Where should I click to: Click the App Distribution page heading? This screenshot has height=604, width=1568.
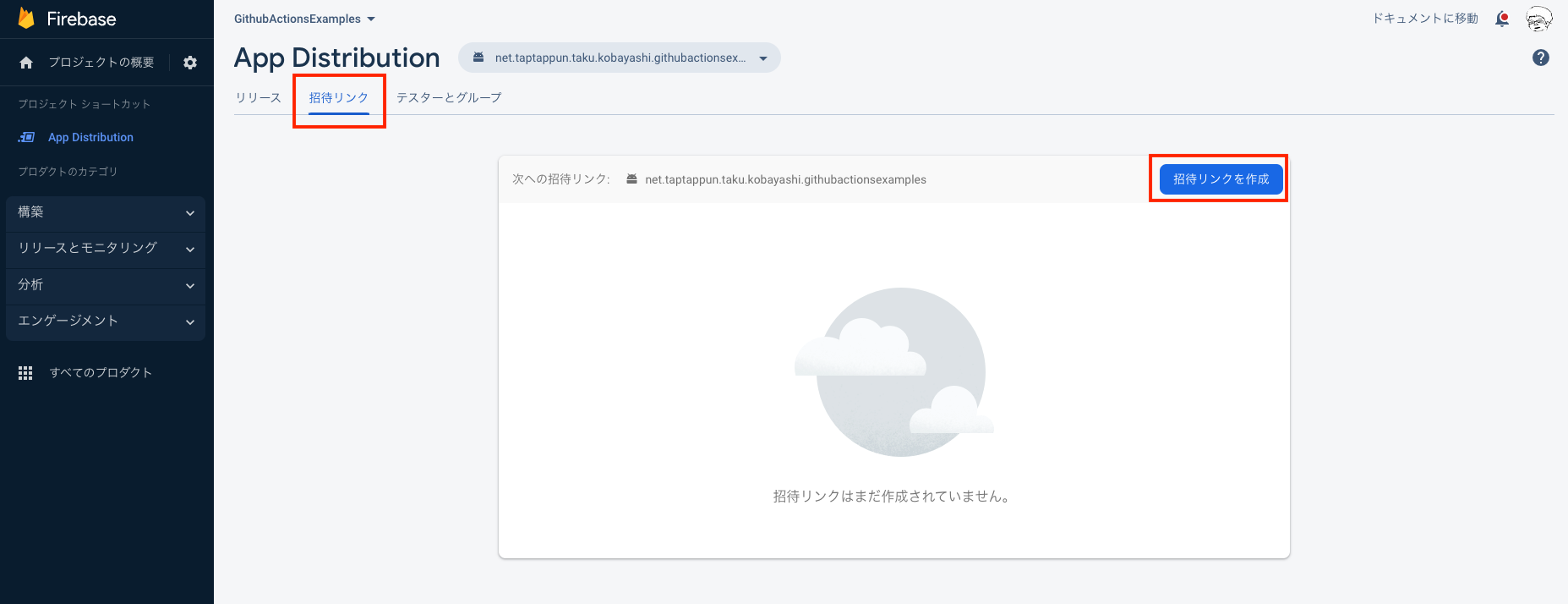(337, 58)
